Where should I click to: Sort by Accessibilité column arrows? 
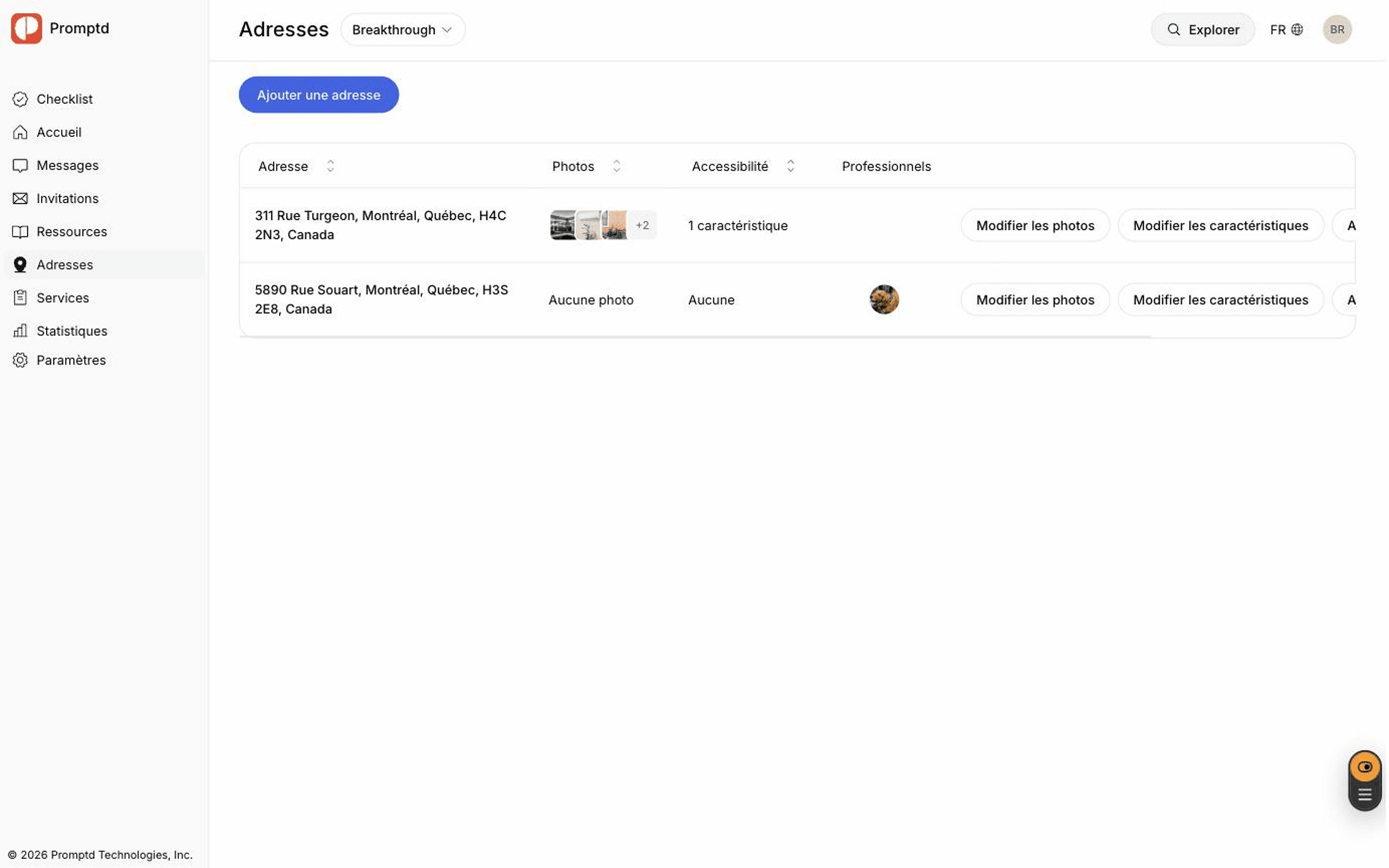tap(791, 166)
